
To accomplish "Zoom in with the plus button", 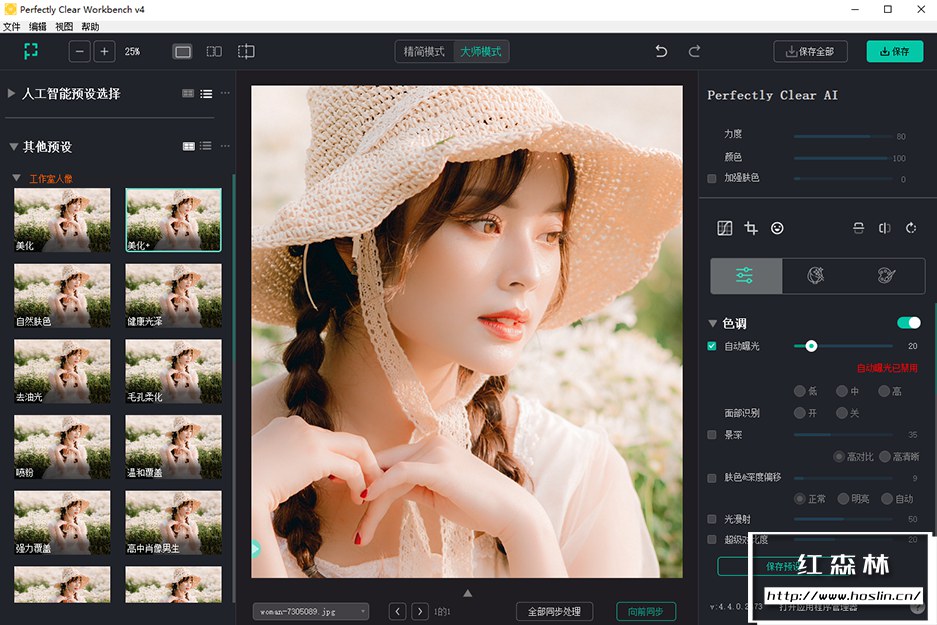I will click(104, 51).
